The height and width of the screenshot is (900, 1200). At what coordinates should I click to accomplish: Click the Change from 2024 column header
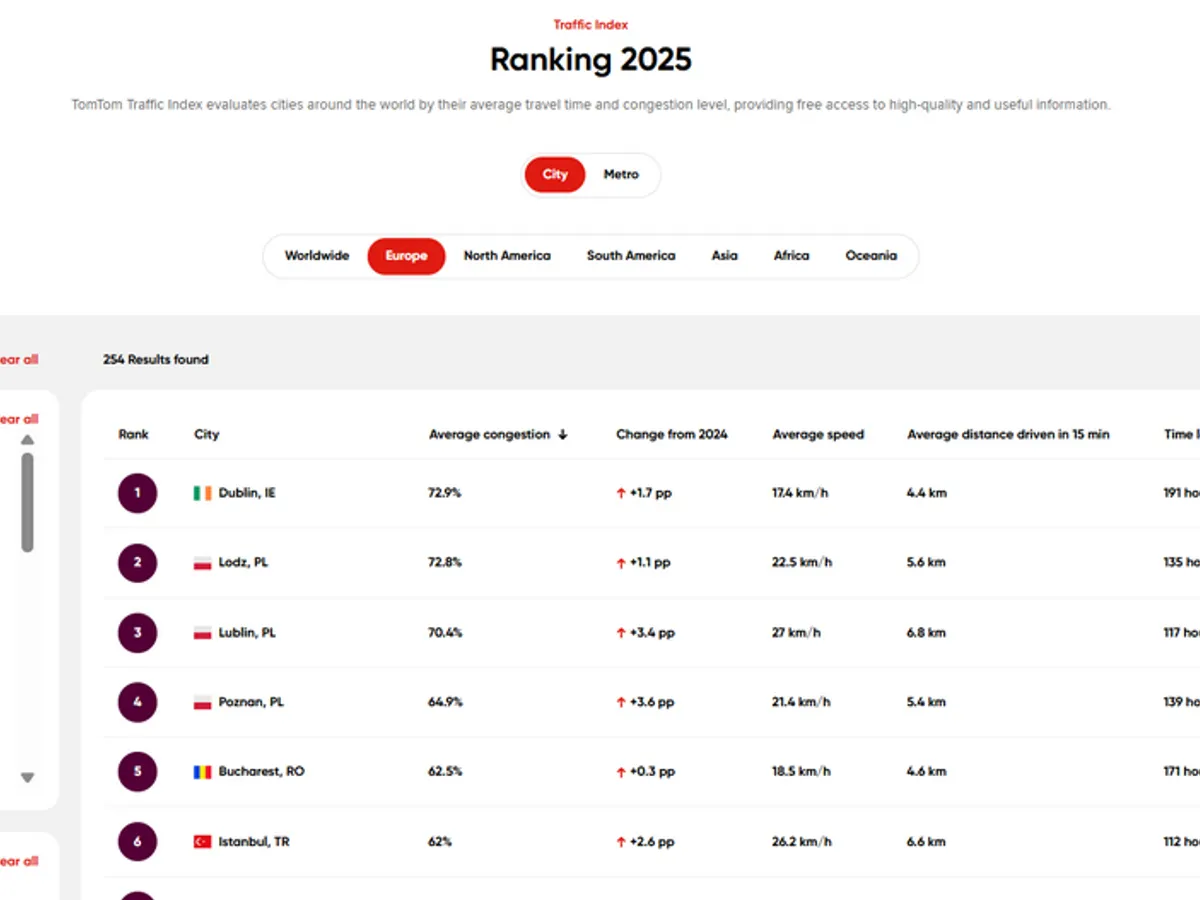[x=672, y=435]
